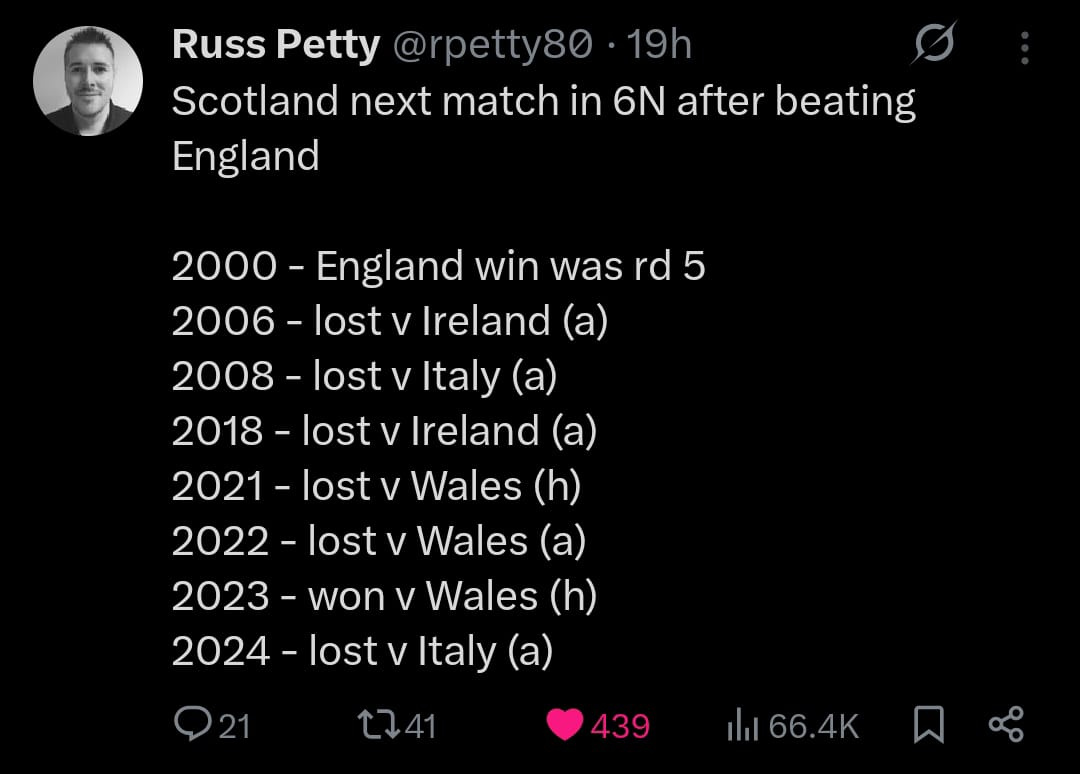Unlike the post via pink heart

pyautogui.click(x=565, y=725)
